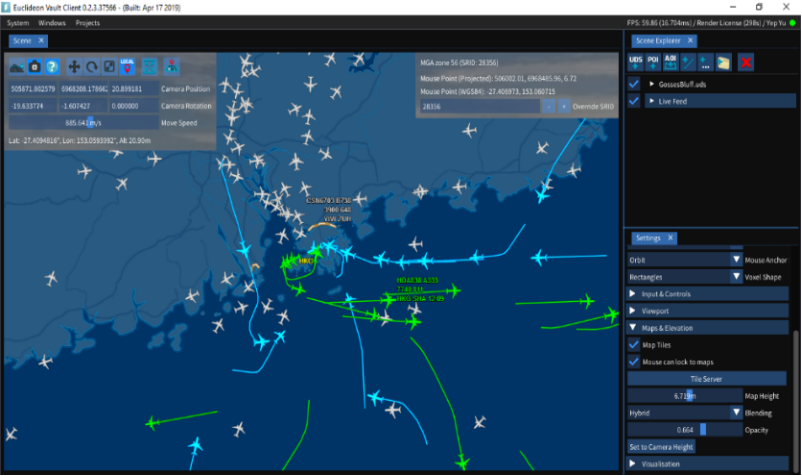Click the GossesBluff.uds row label
The width and height of the screenshot is (802, 476).
click(682, 84)
